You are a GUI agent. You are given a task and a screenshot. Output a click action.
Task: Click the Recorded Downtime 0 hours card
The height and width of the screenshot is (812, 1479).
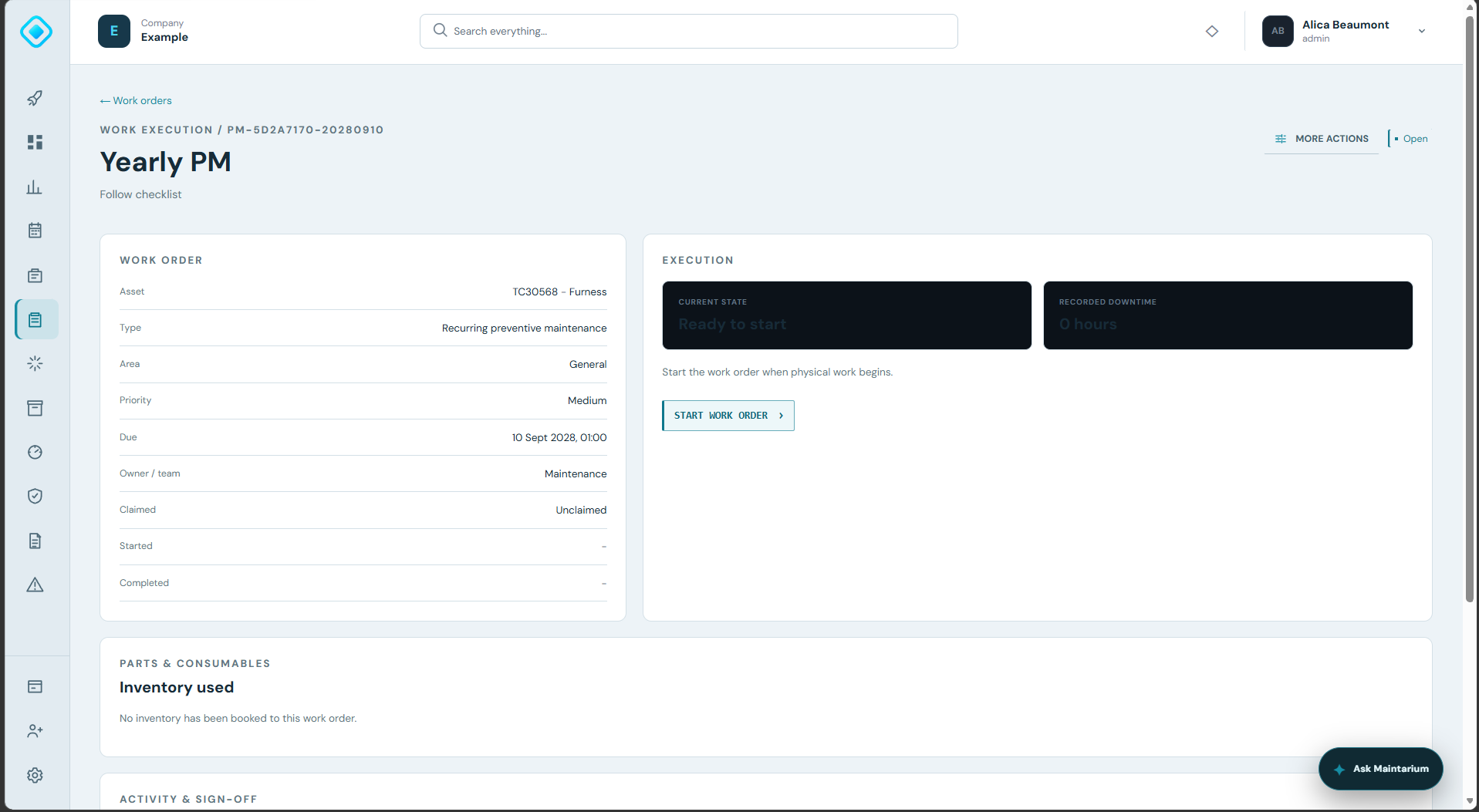tap(1227, 315)
